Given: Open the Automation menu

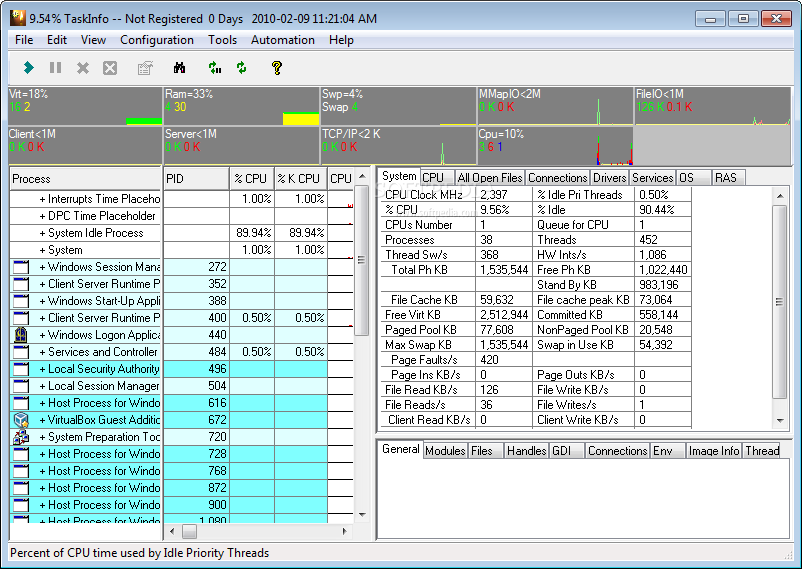Looking at the screenshot, I should (x=283, y=40).
